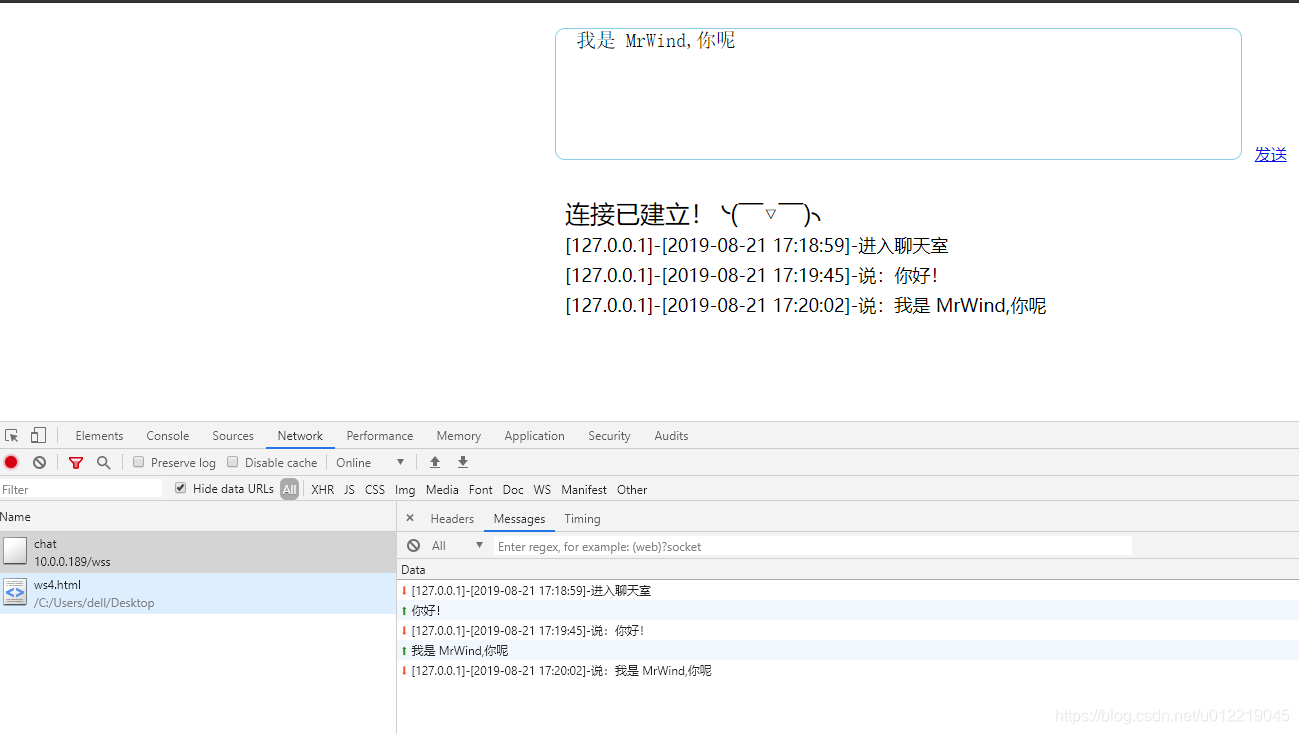The height and width of the screenshot is (734, 1299).
Task: Filter requests by Other
Action: 632,489
